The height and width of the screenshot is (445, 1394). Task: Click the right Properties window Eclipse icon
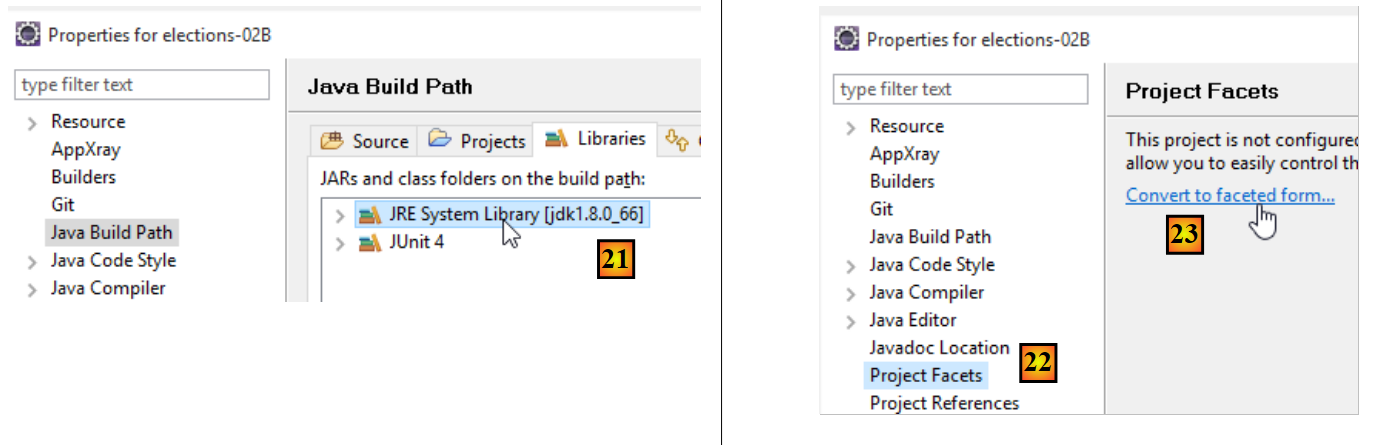tap(847, 39)
